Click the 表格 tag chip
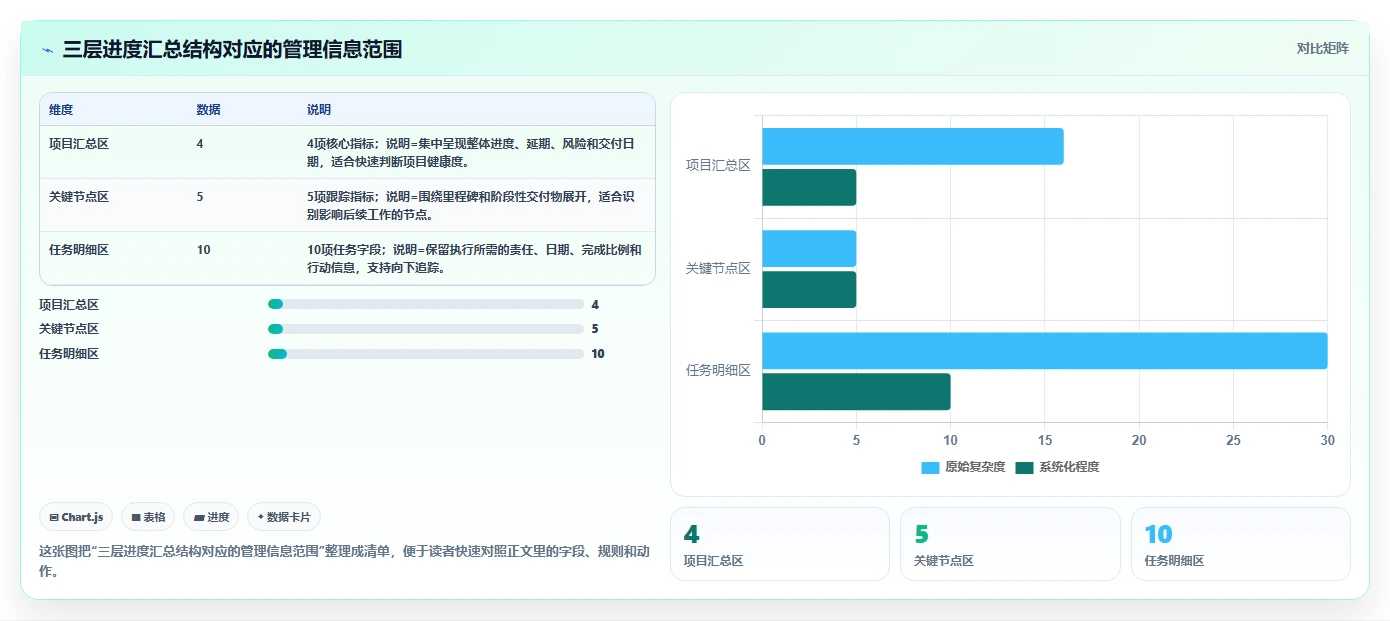The height and width of the screenshot is (621, 1390). pos(148,517)
